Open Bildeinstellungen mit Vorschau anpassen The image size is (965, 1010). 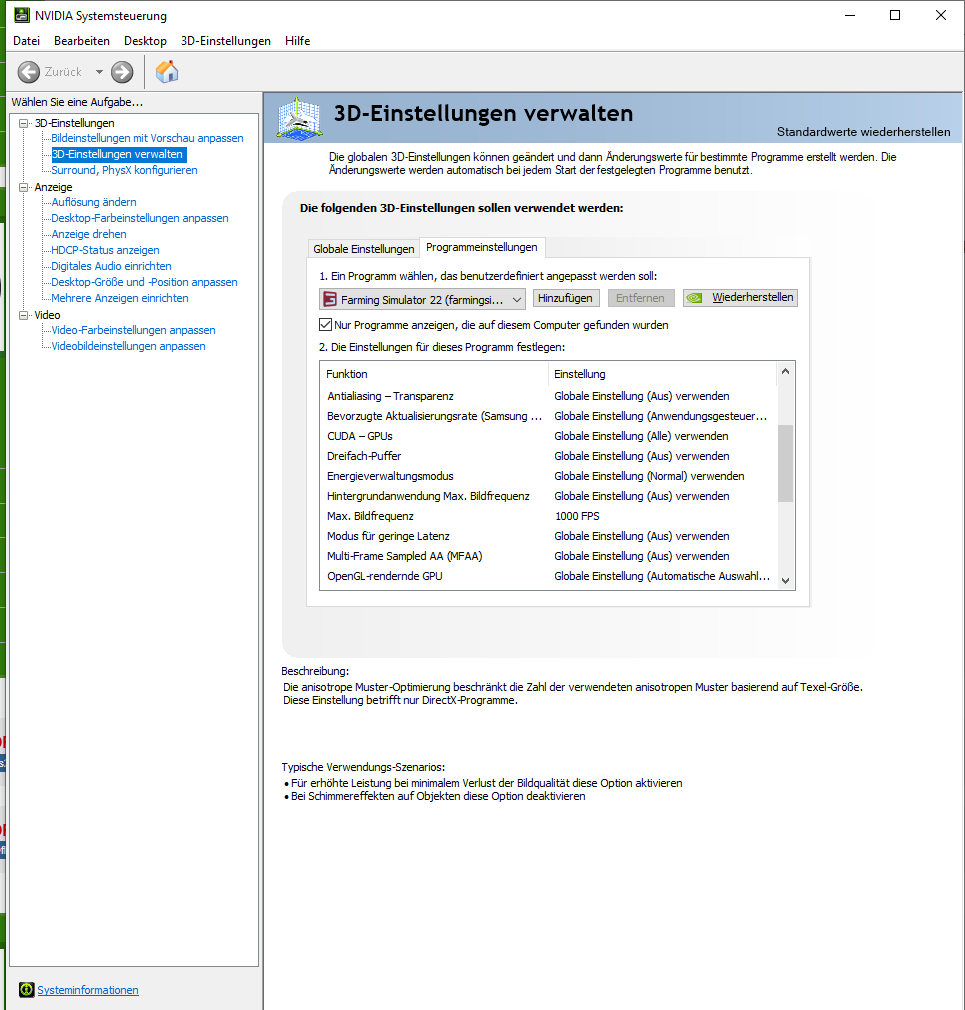click(x=148, y=138)
